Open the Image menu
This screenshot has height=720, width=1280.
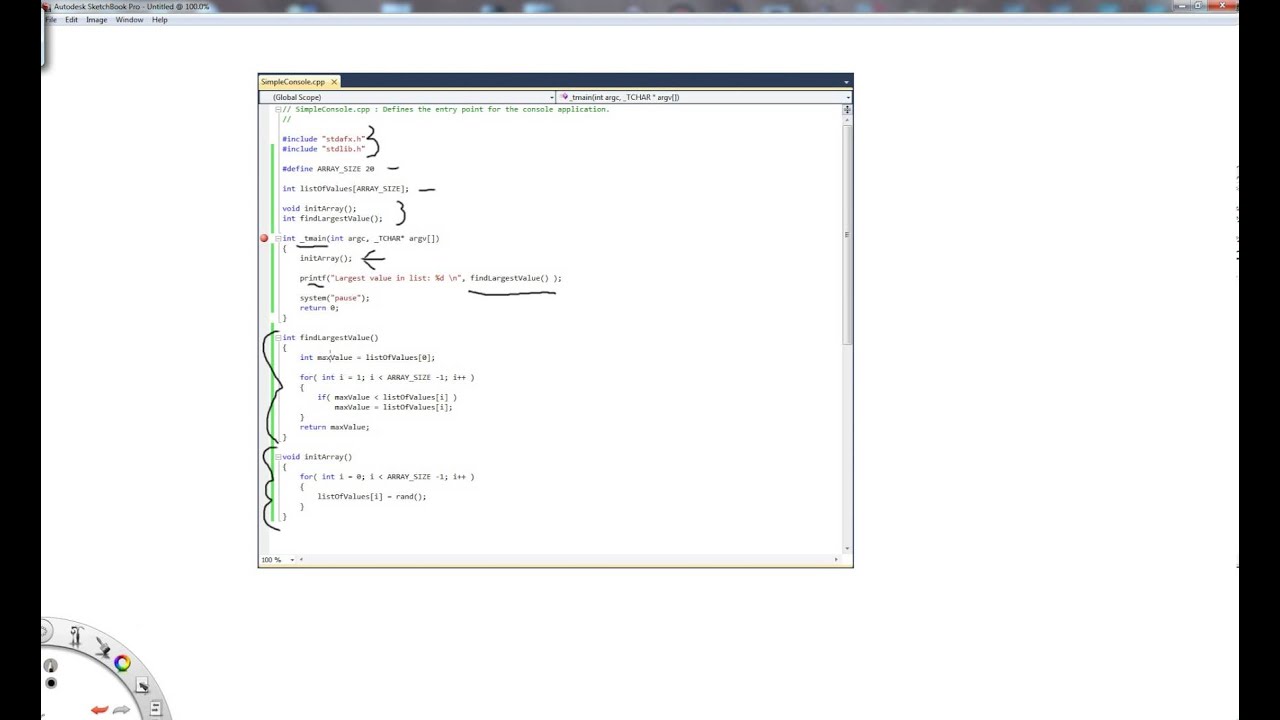tap(97, 20)
